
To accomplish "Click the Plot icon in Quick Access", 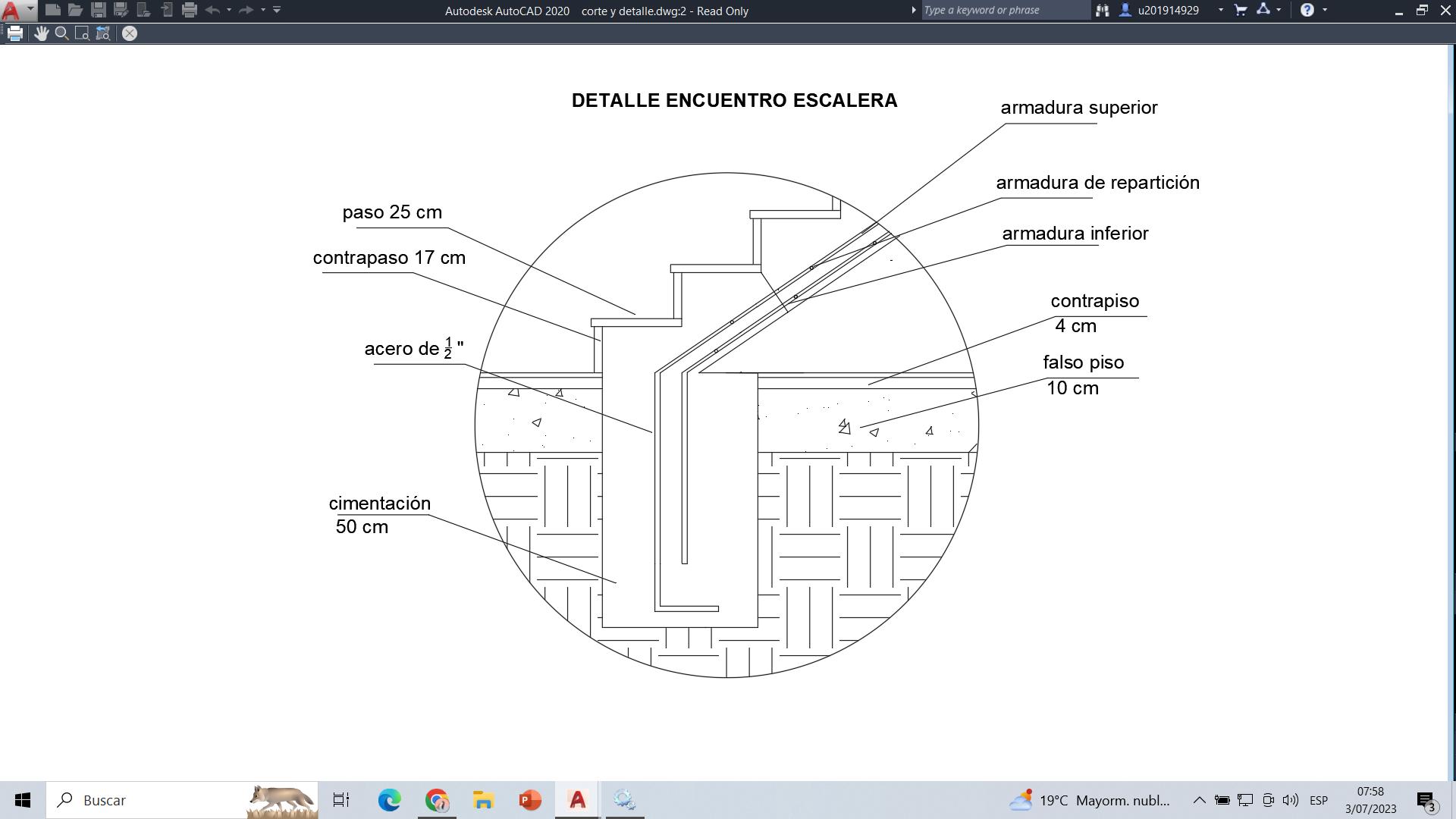I will point(190,11).
